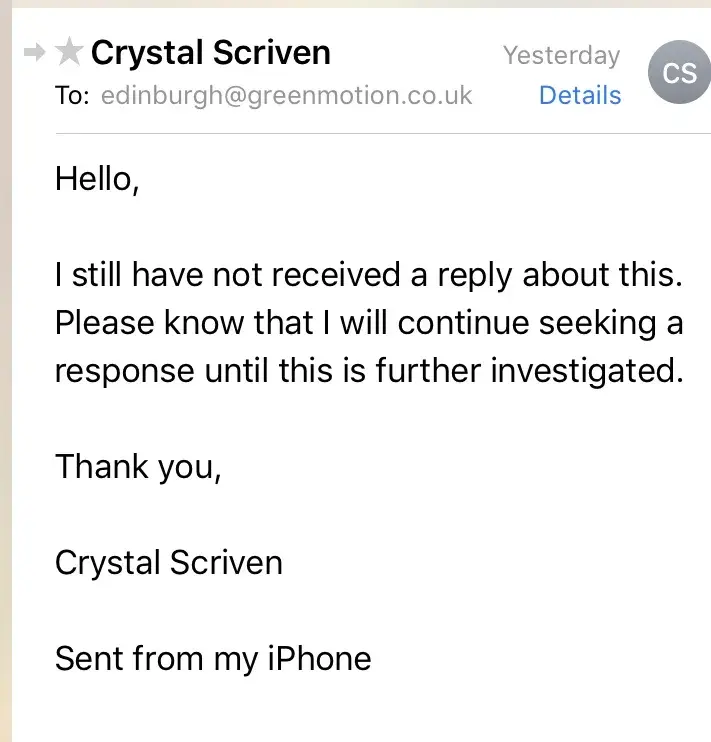The width and height of the screenshot is (711, 742).
Task: Tap the line starting "Please know that"
Action: (368, 323)
